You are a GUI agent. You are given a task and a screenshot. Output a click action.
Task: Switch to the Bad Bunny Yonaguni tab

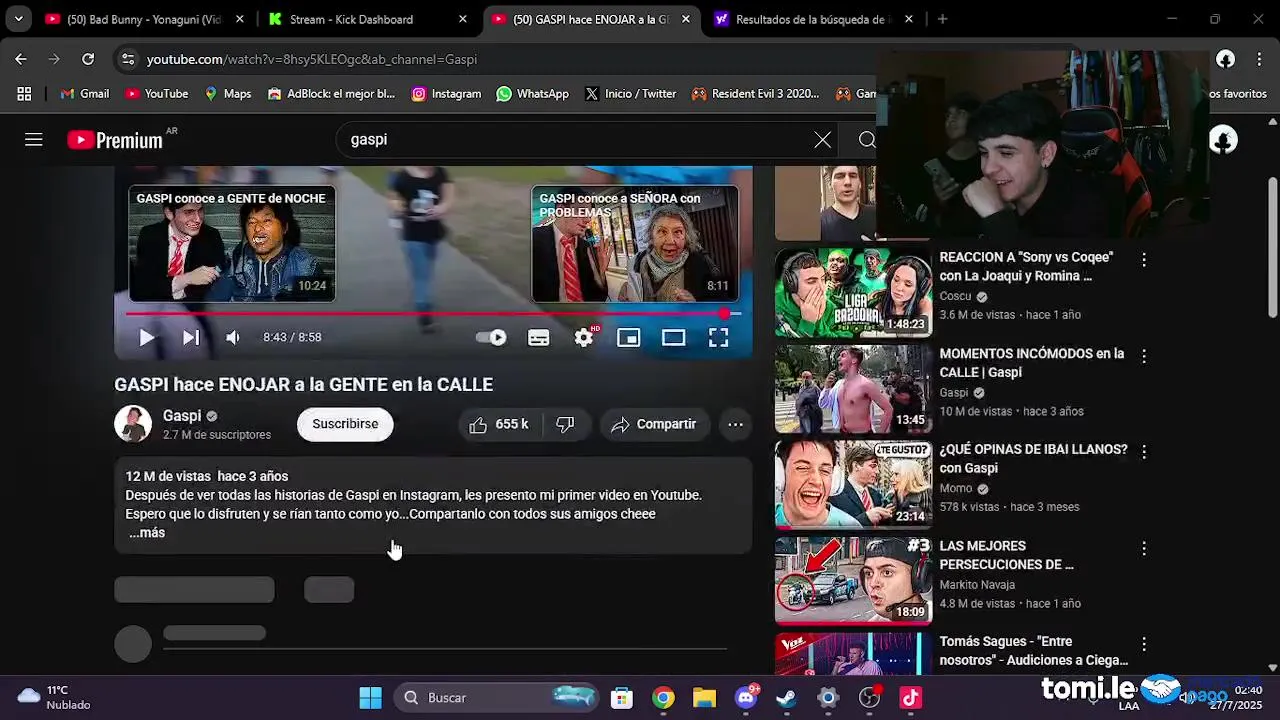145,19
